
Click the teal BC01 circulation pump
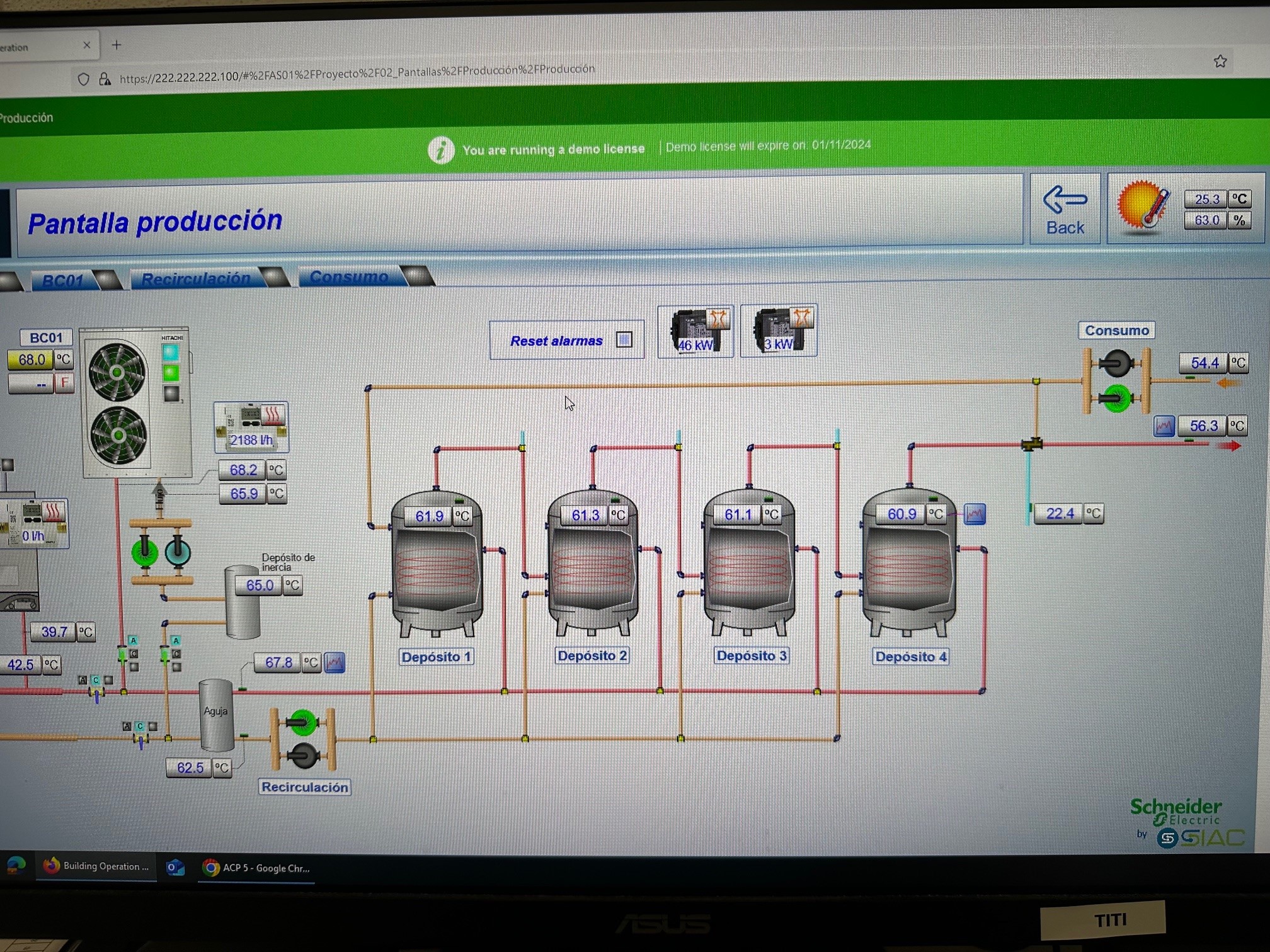pyautogui.click(x=178, y=552)
